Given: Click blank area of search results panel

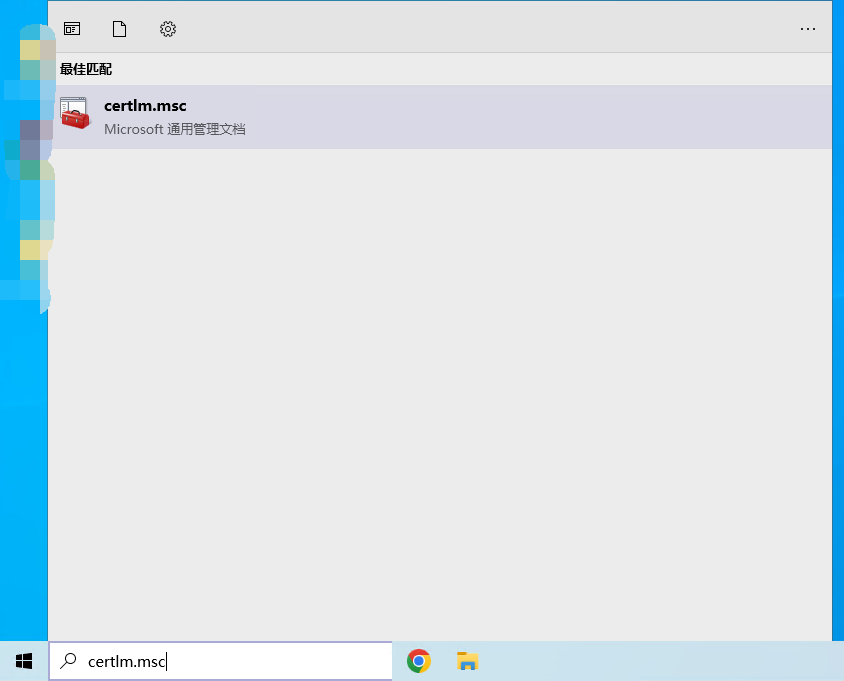Looking at the screenshot, I should 440,400.
